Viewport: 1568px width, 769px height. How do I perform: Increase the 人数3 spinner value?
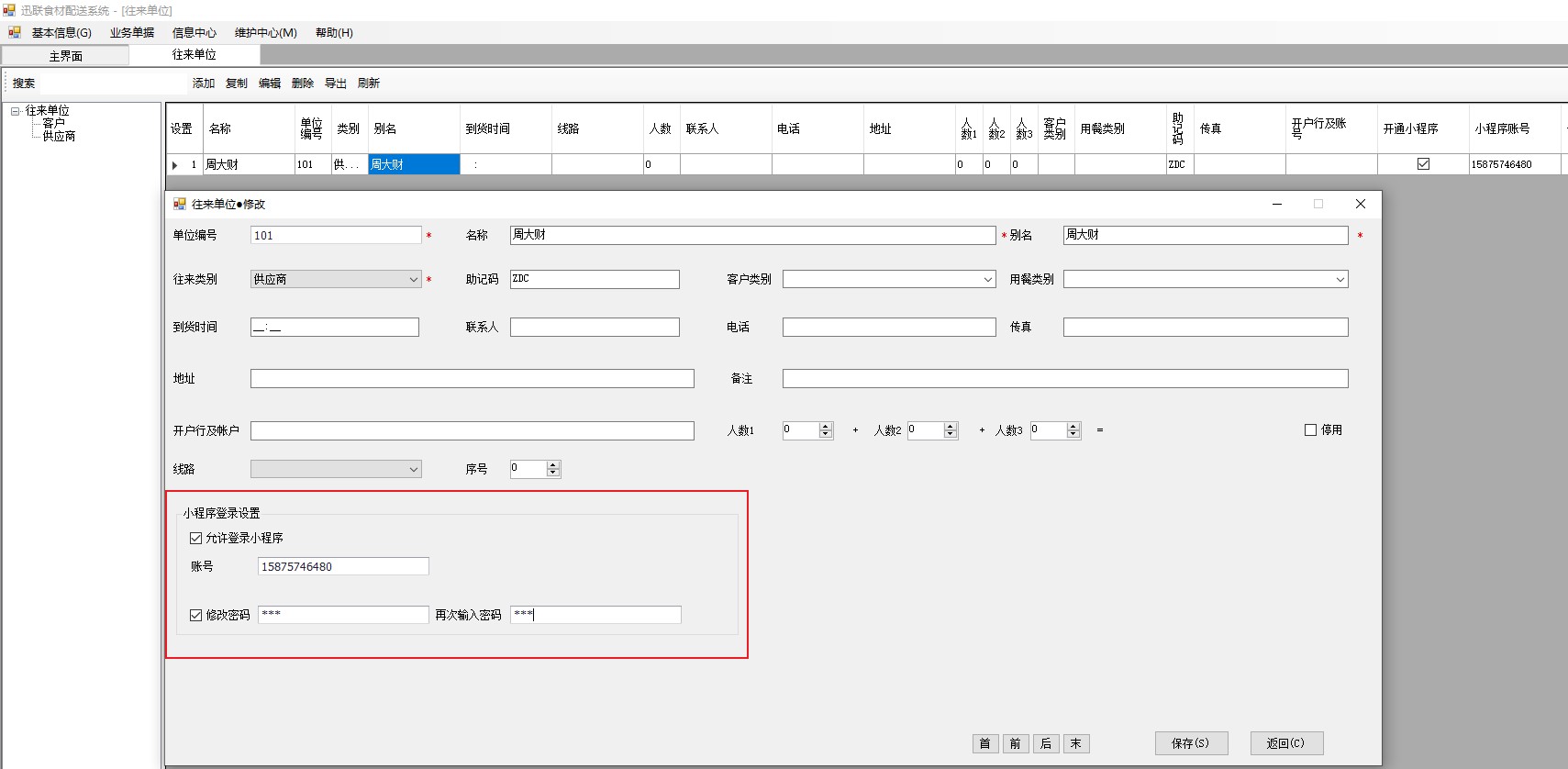coord(1073,426)
